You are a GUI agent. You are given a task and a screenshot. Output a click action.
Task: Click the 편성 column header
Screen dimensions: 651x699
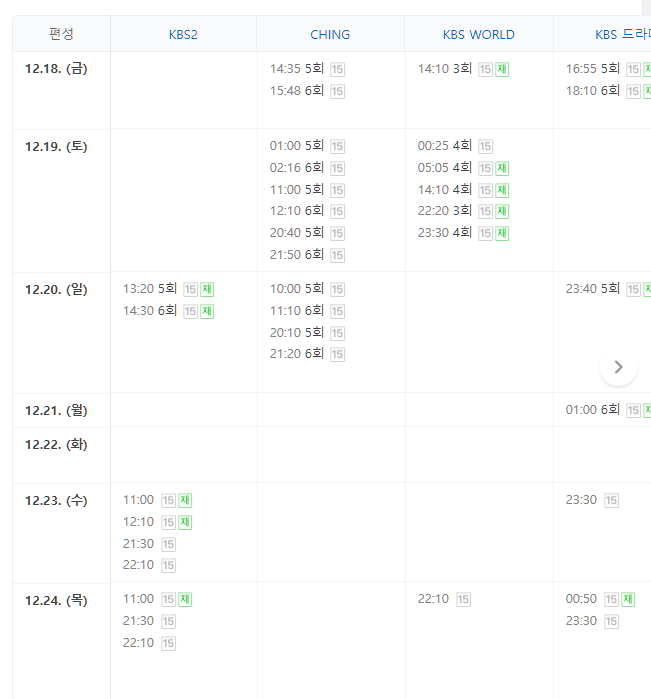point(61,34)
